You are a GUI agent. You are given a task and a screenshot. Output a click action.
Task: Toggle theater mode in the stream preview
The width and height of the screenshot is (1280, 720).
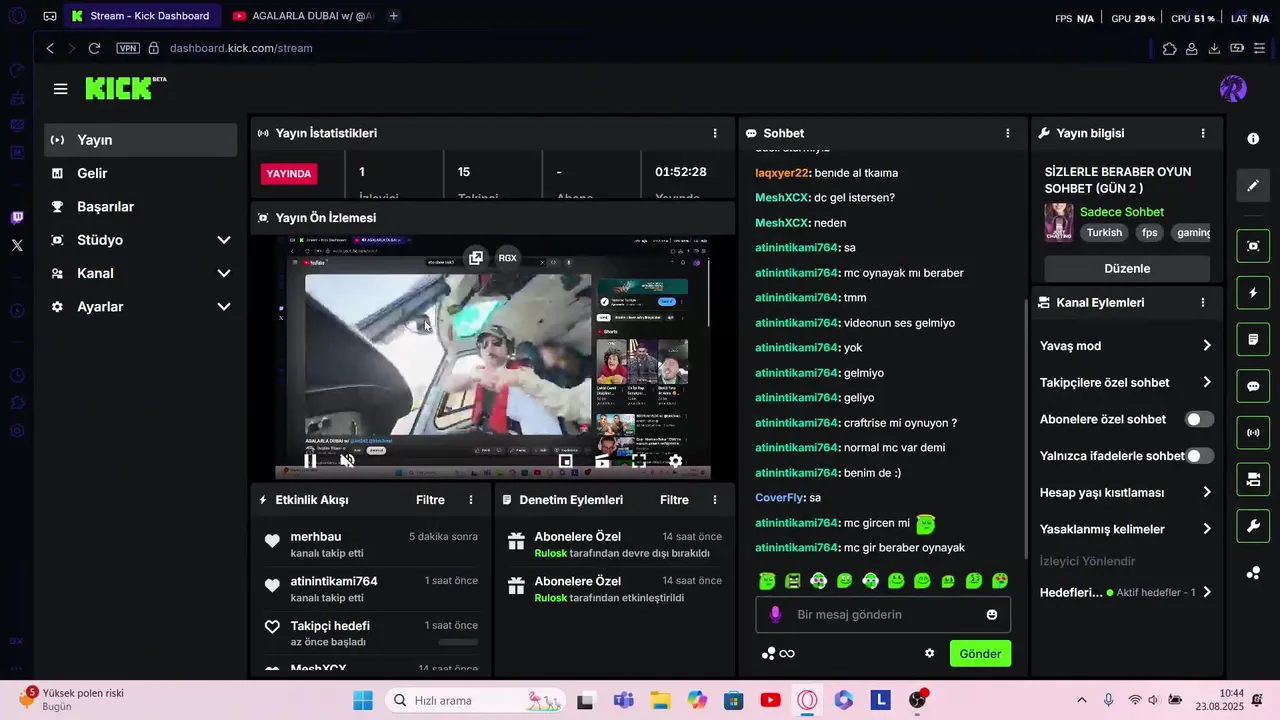602,461
